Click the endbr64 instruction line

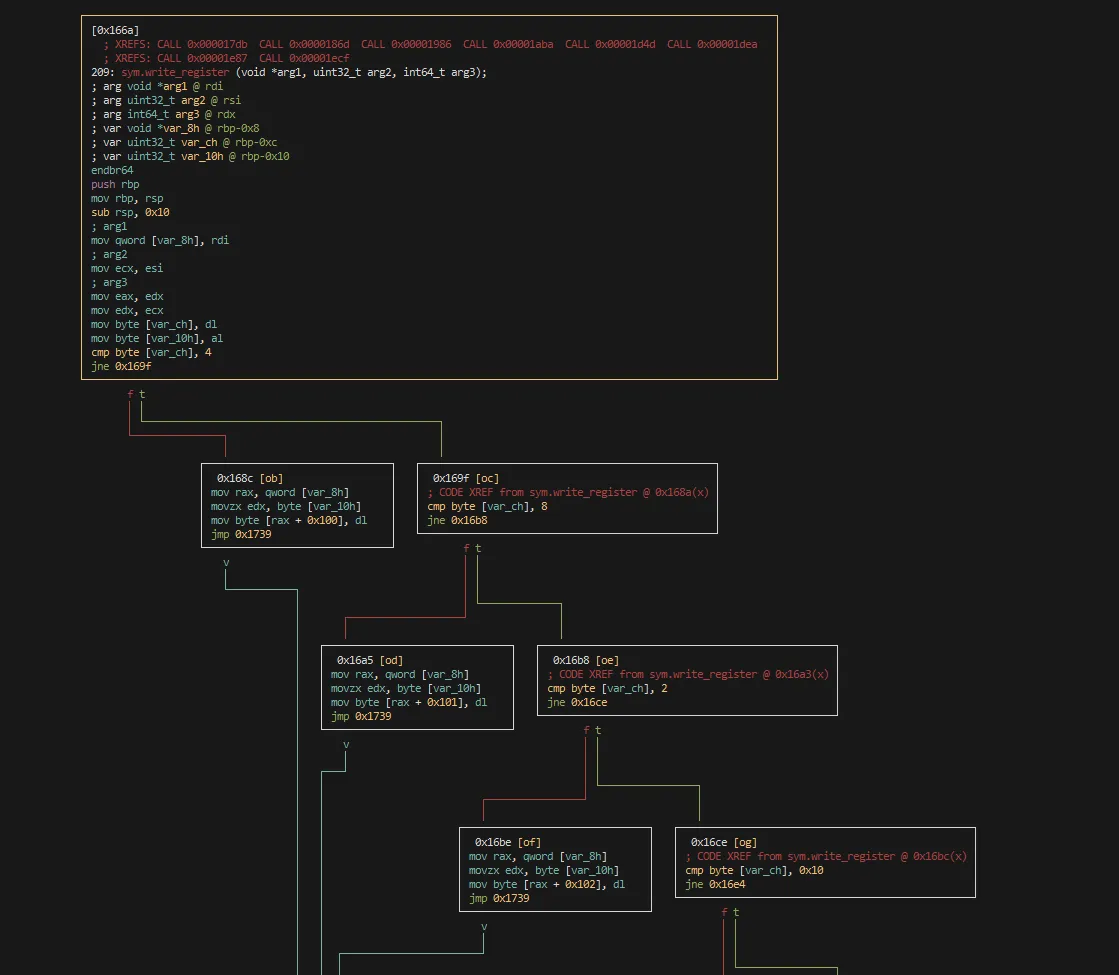click(x=112, y=170)
